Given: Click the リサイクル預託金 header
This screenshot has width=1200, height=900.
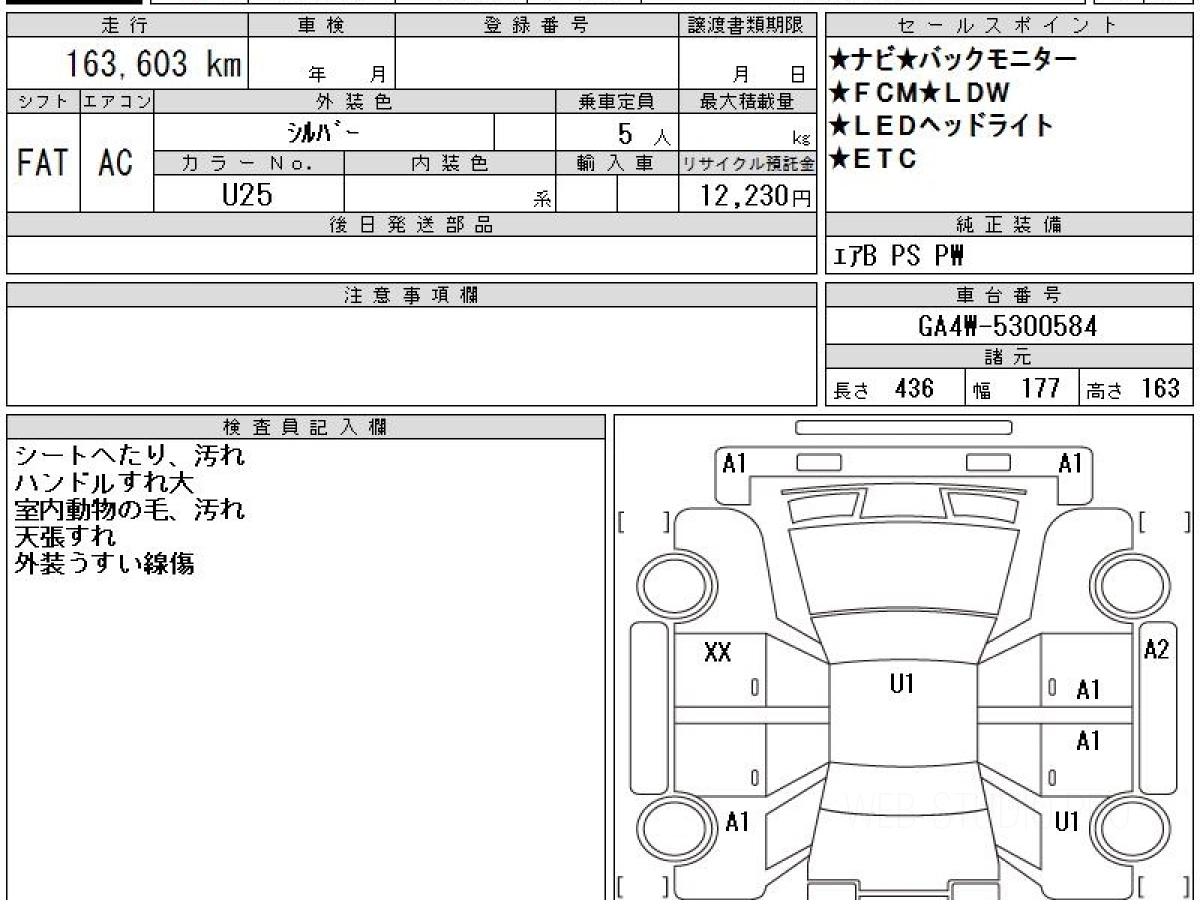Looking at the screenshot, I should tap(748, 163).
